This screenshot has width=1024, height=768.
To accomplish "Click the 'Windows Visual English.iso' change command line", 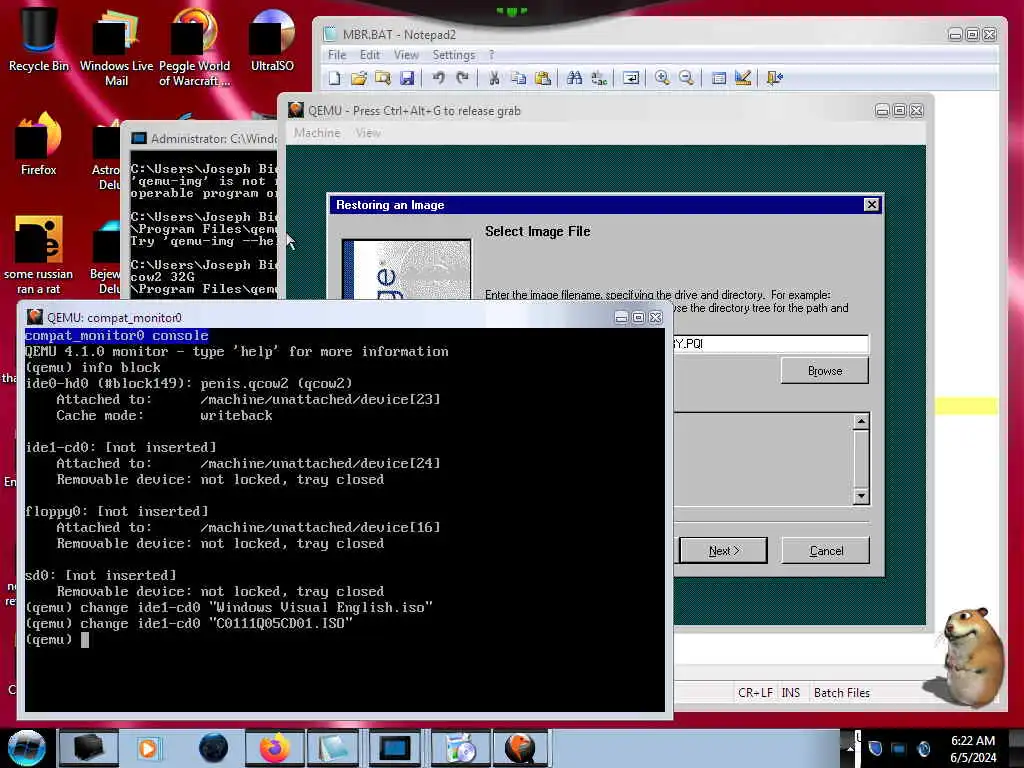I will (x=229, y=607).
